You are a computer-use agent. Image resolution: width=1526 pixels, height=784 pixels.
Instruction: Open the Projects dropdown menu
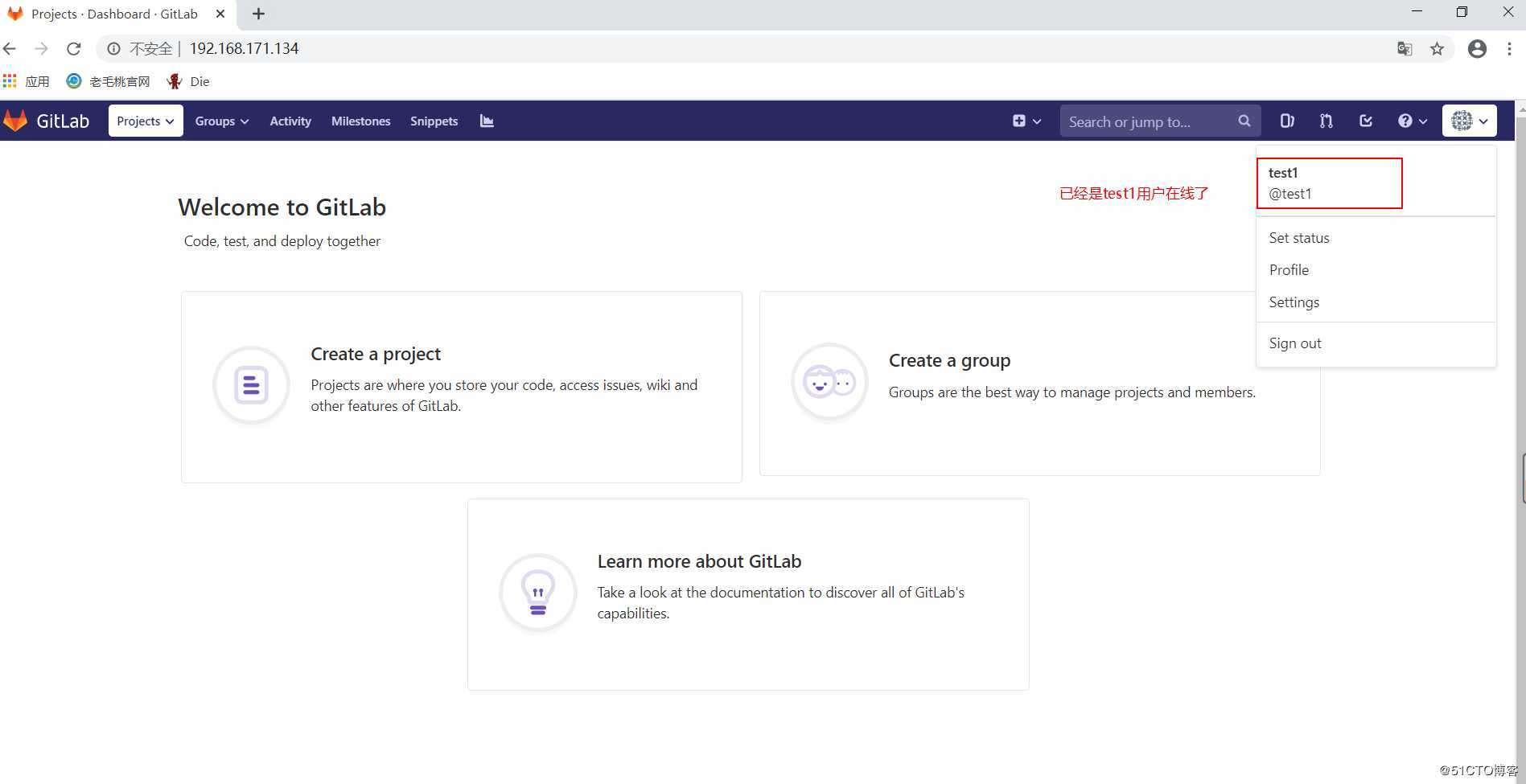pos(146,121)
